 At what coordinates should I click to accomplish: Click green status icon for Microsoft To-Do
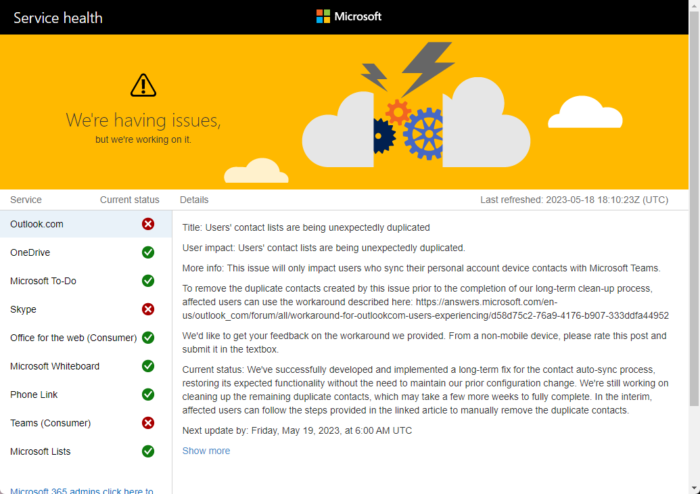coord(148,281)
